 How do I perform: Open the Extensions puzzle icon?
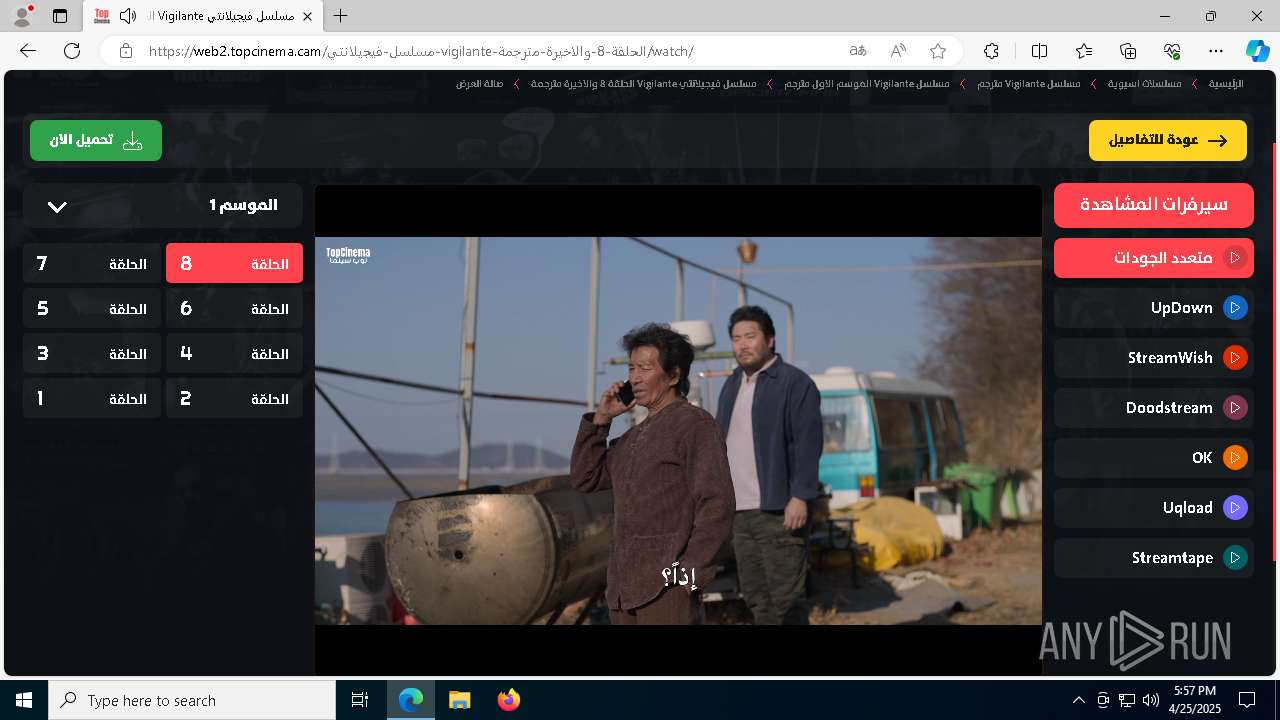[x=991, y=51]
